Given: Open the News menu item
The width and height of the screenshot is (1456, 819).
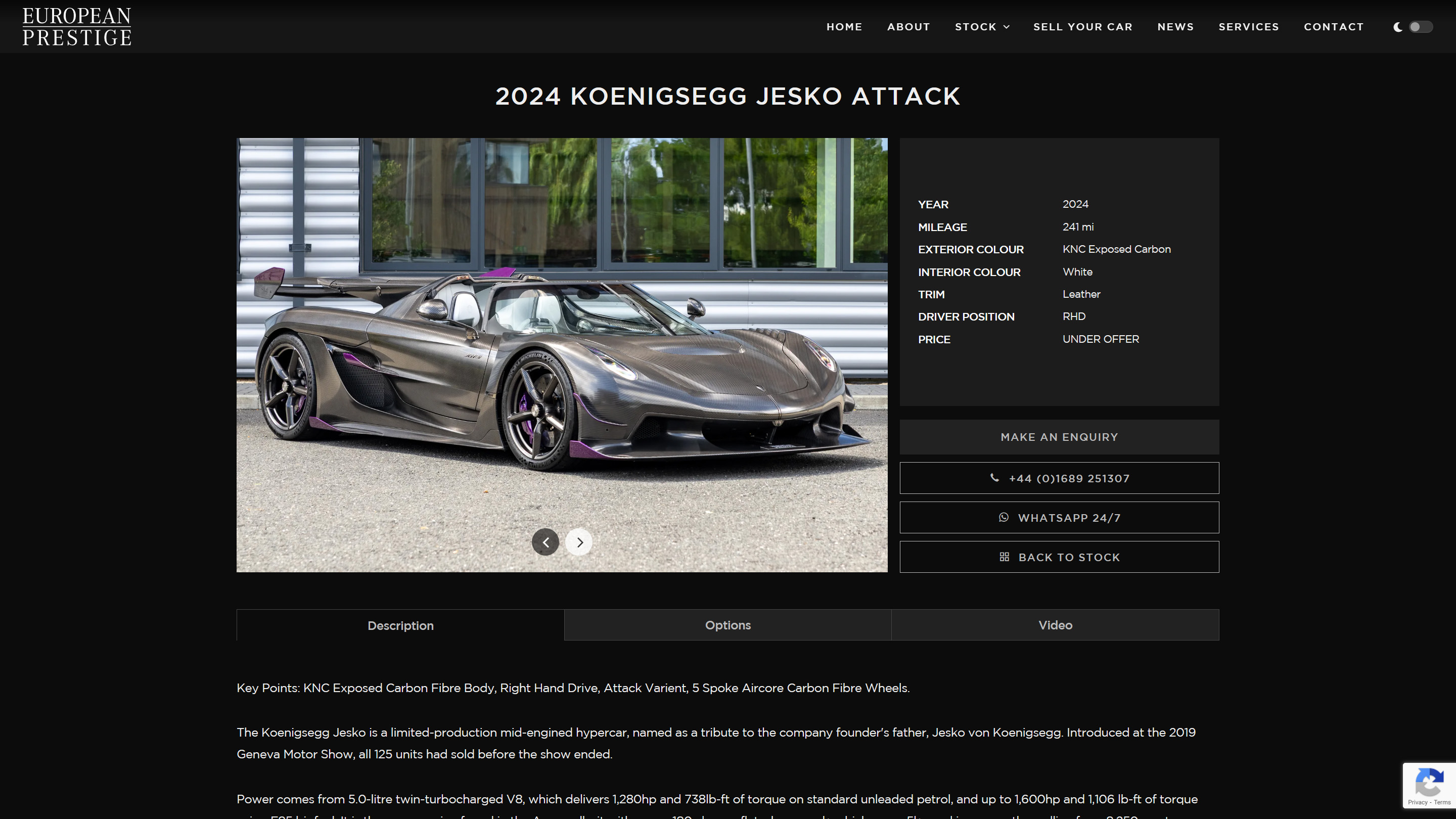Looking at the screenshot, I should click(1175, 27).
